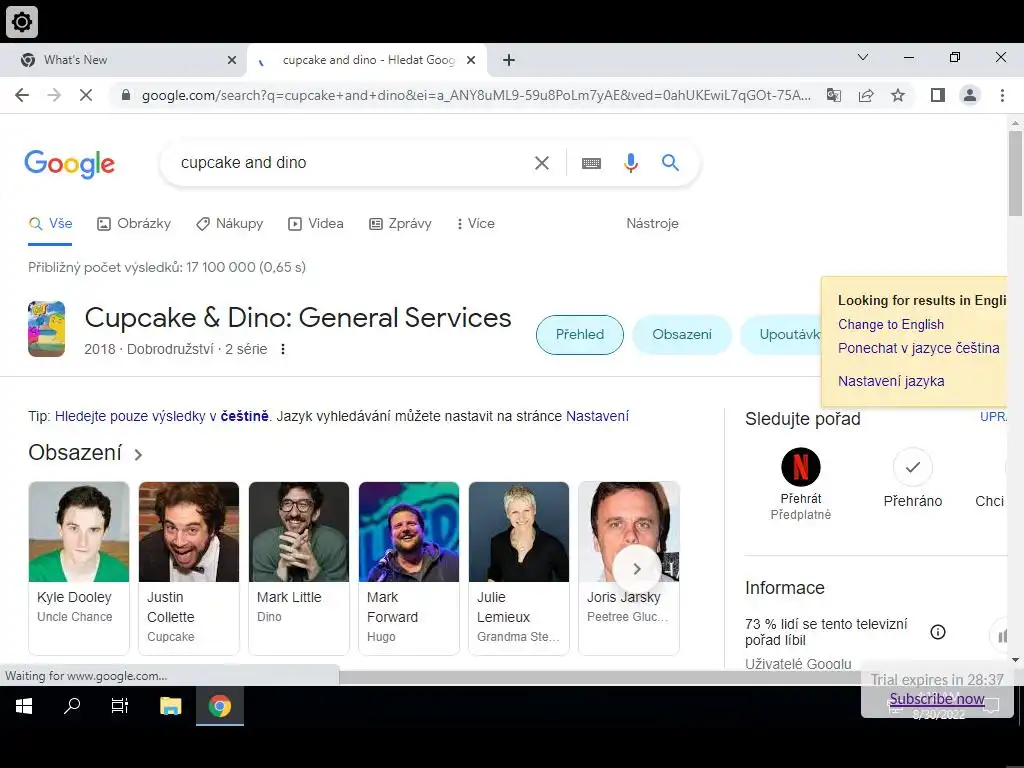Expand the Více menu
The width and height of the screenshot is (1024, 768).
coord(475,223)
